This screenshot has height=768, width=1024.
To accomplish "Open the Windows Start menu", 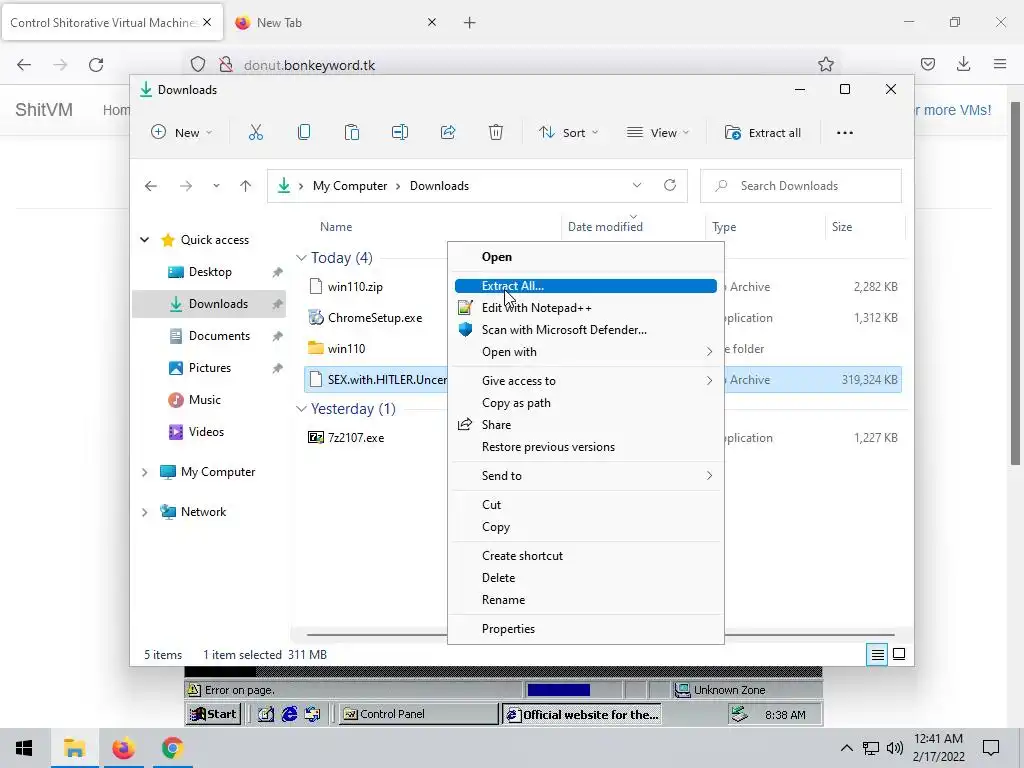I will pos(24,748).
